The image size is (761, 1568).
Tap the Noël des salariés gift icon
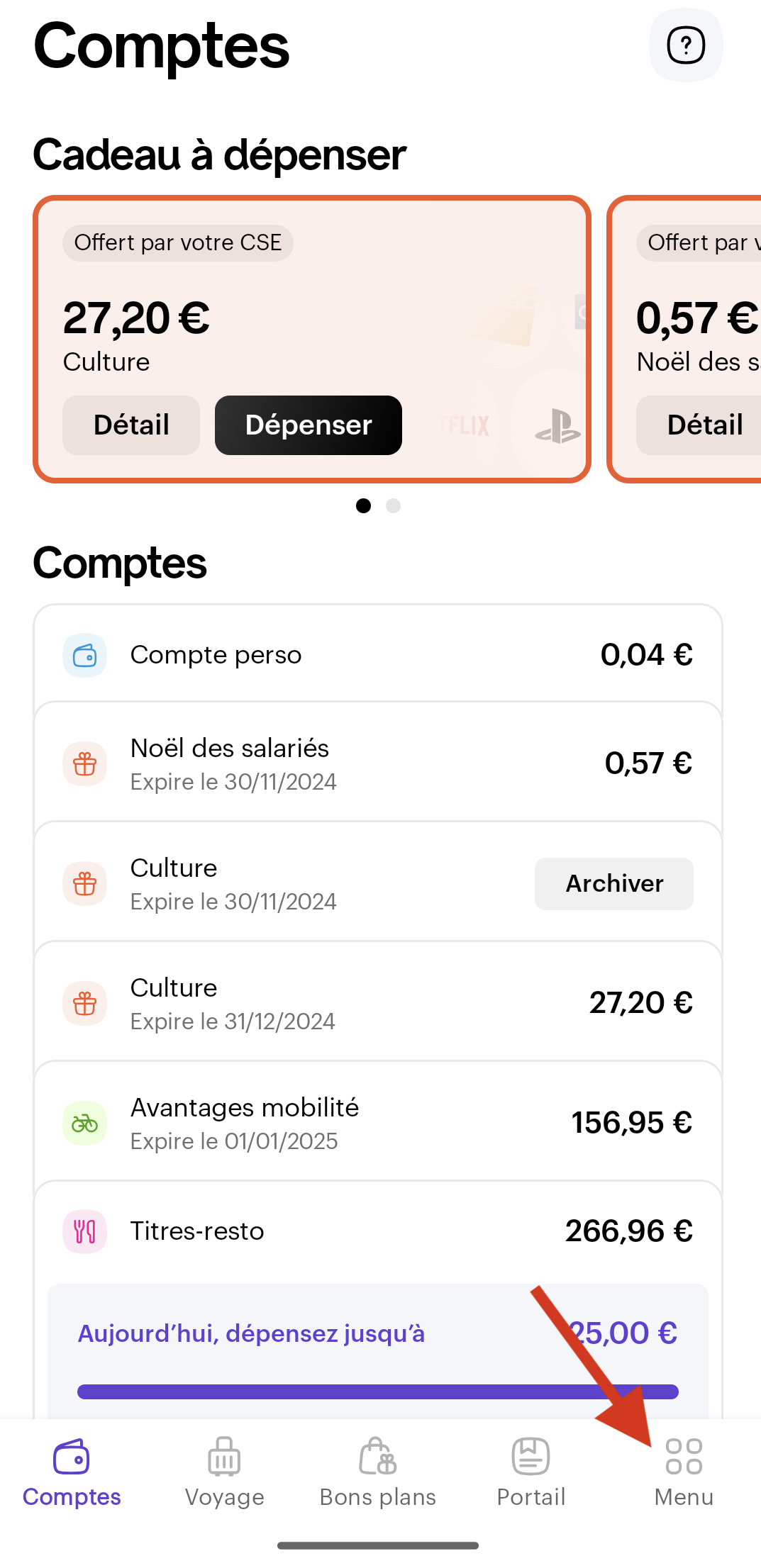(x=85, y=764)
